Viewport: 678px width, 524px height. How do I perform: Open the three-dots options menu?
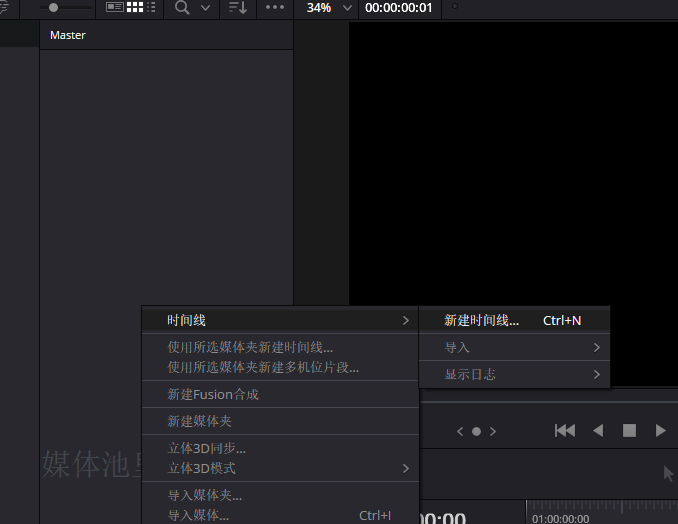(x=275, y=8)
